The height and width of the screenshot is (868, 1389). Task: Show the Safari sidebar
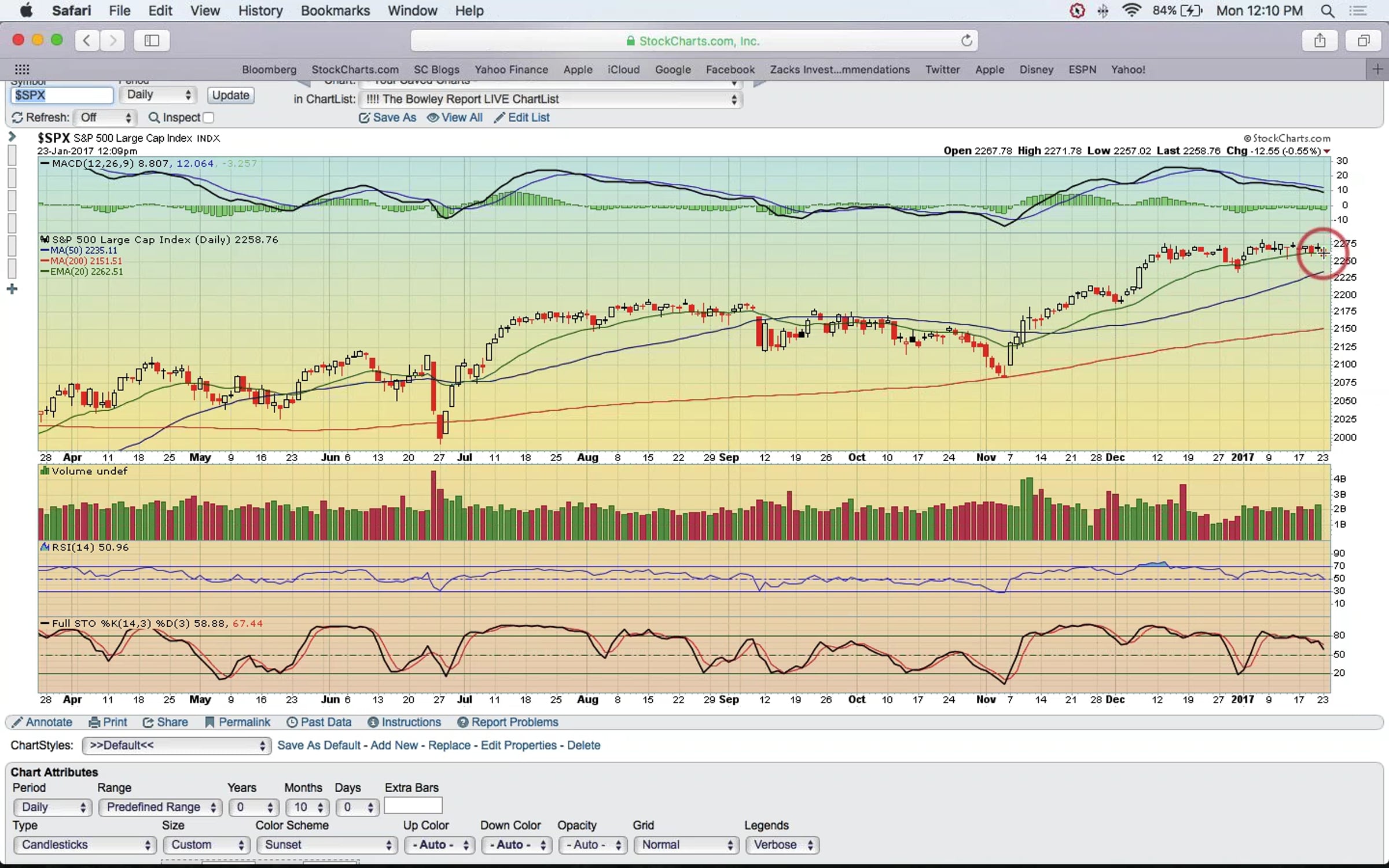coord(152,41)
